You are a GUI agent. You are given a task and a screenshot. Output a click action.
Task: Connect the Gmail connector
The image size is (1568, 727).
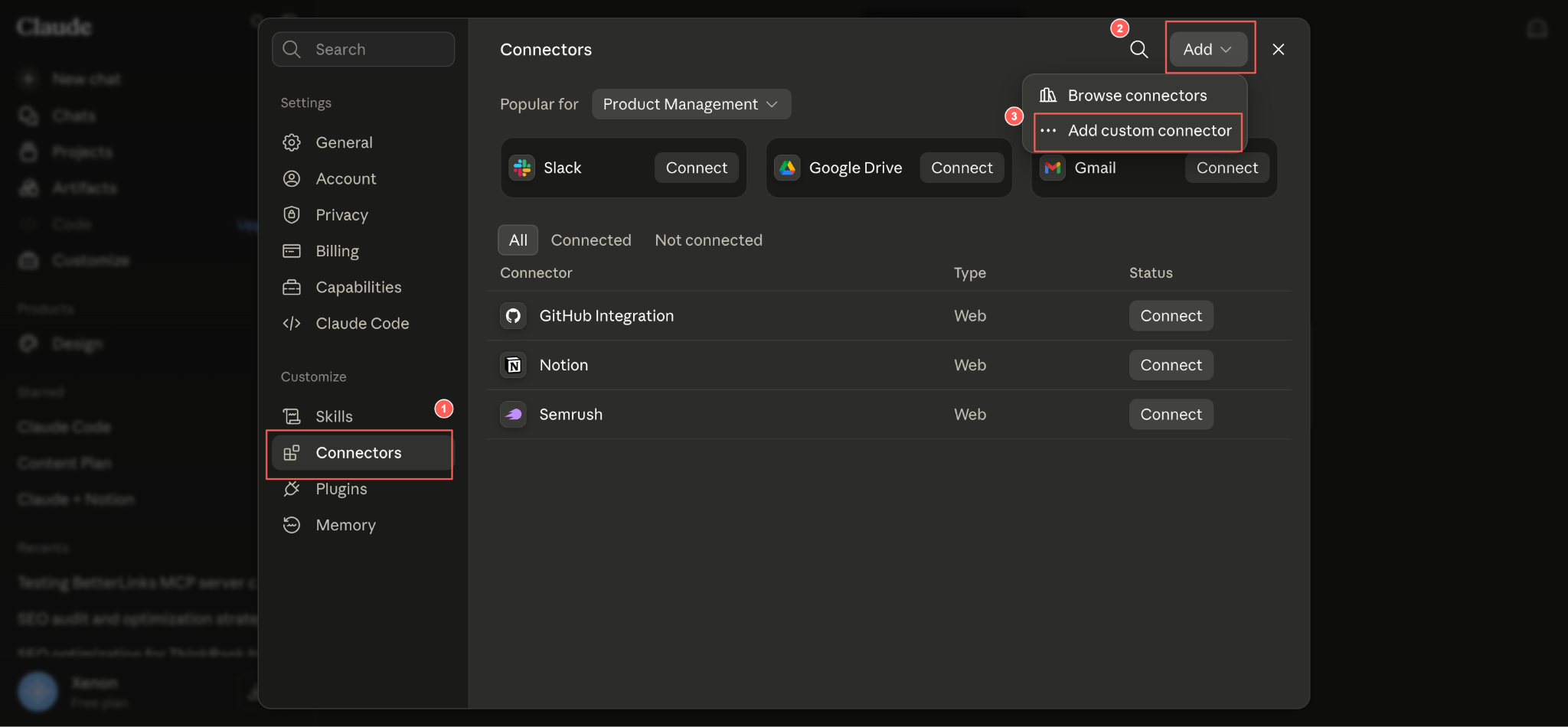(x=1227, y=168)
